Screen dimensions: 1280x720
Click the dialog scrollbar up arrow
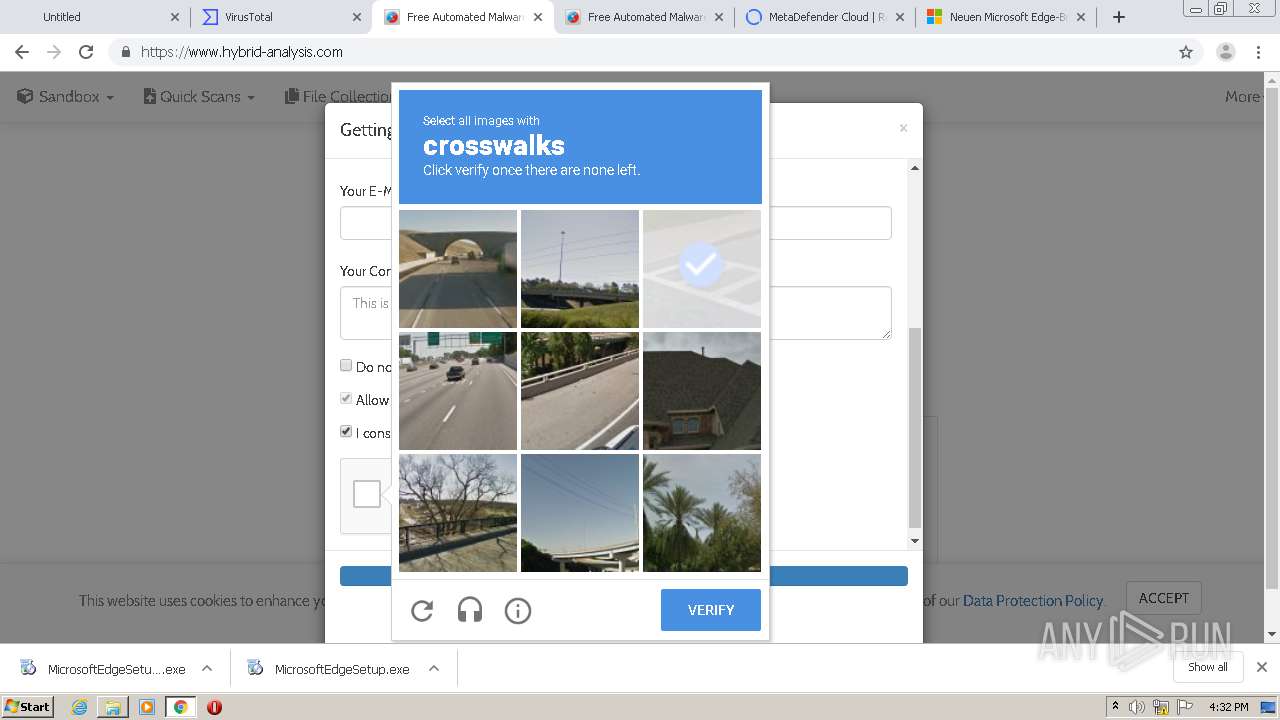[x=914, y=168]
